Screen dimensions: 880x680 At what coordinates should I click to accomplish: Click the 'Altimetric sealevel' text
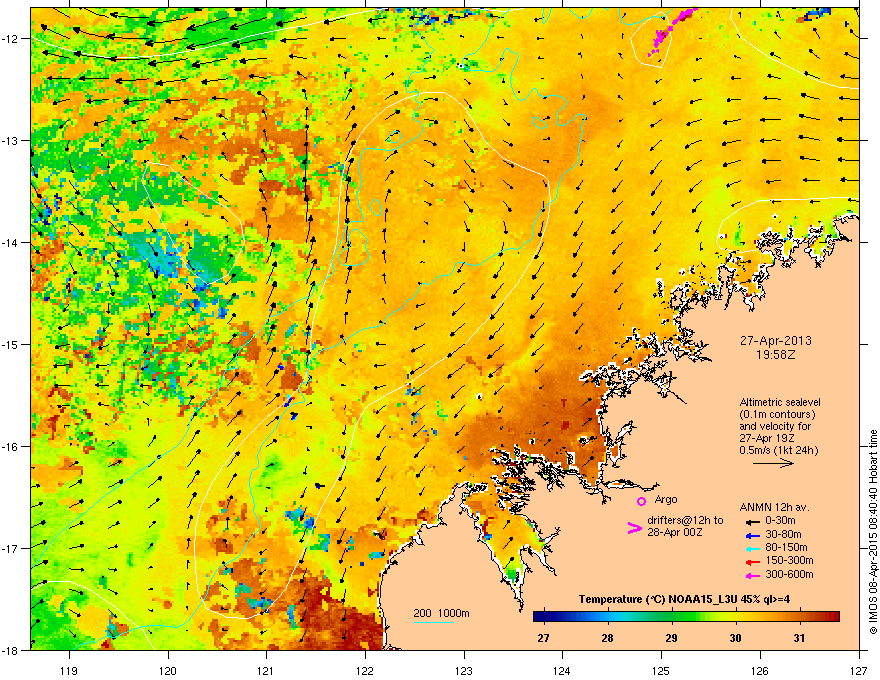pos(780,402)
